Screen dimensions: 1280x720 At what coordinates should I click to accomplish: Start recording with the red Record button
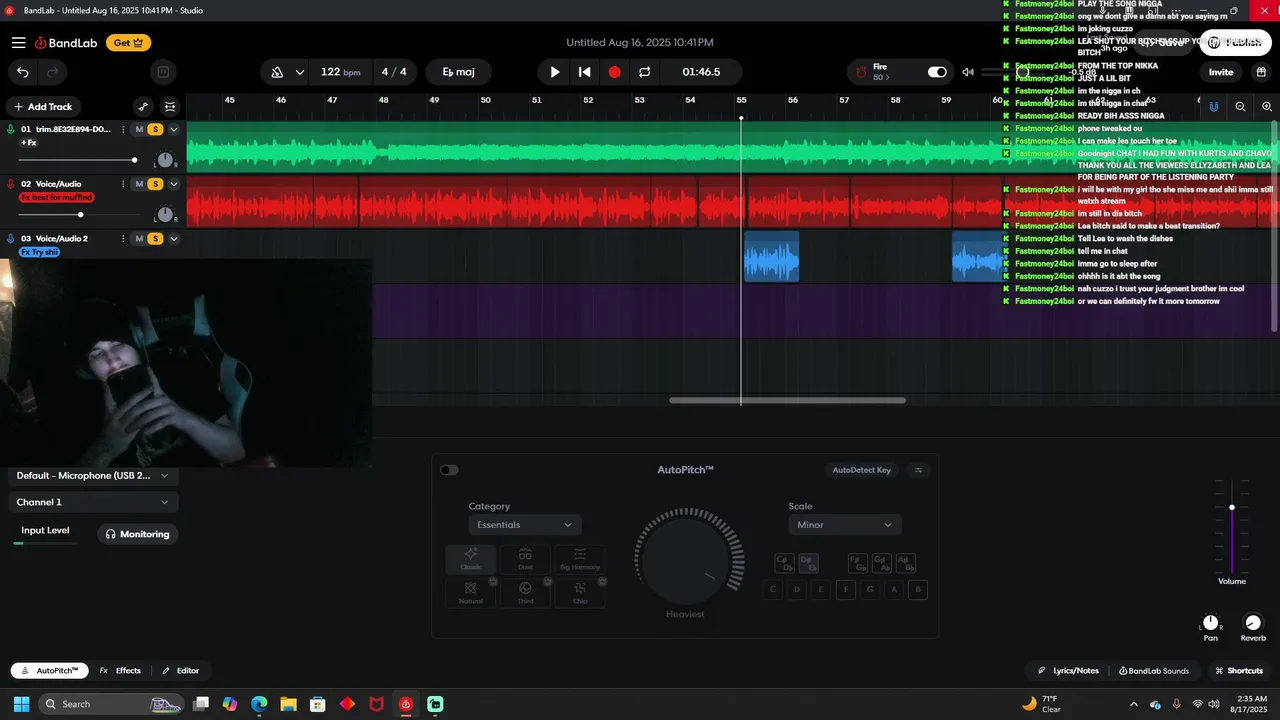pos(615,72)
